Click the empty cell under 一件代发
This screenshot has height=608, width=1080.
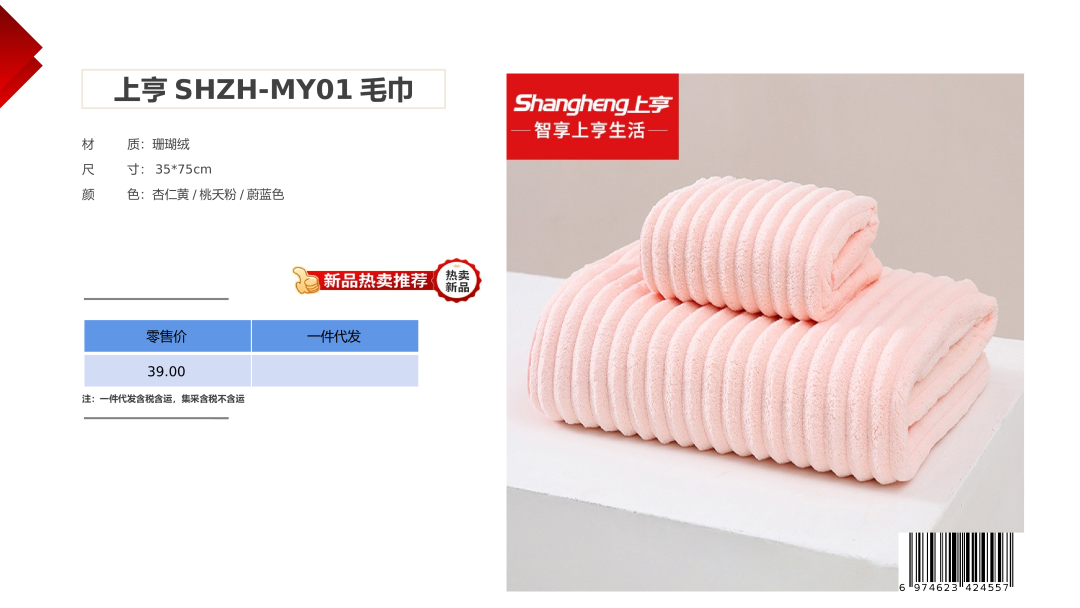[335, 370]
